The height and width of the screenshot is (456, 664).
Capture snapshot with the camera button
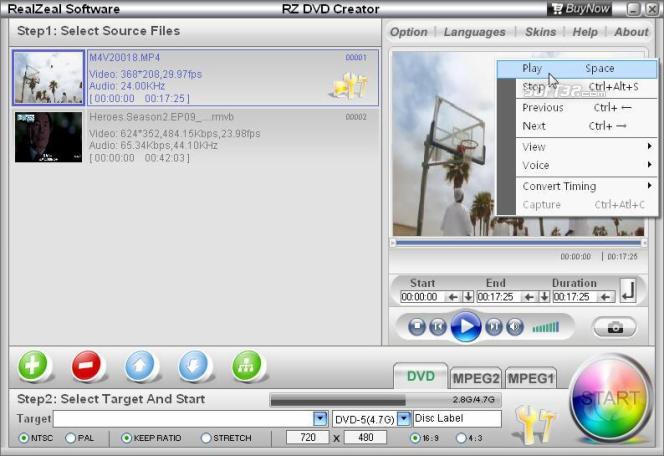click(x=615, y=327)
